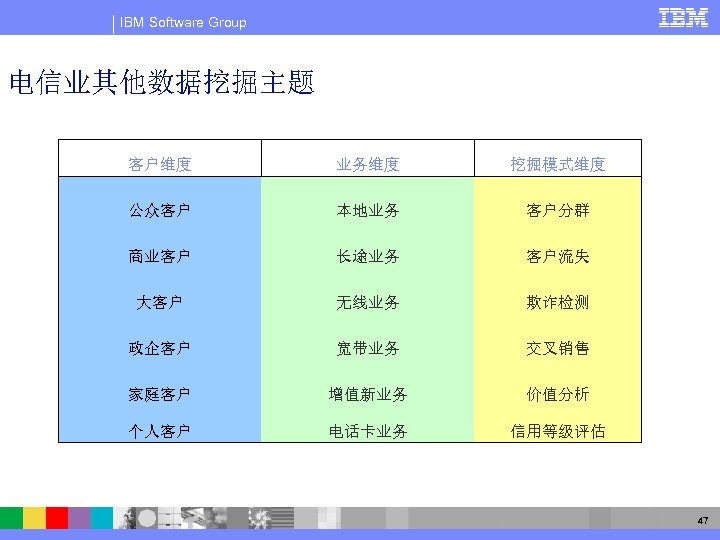Click the cell '本地业务'
This screenshot has height=540, width=720.
368,211
